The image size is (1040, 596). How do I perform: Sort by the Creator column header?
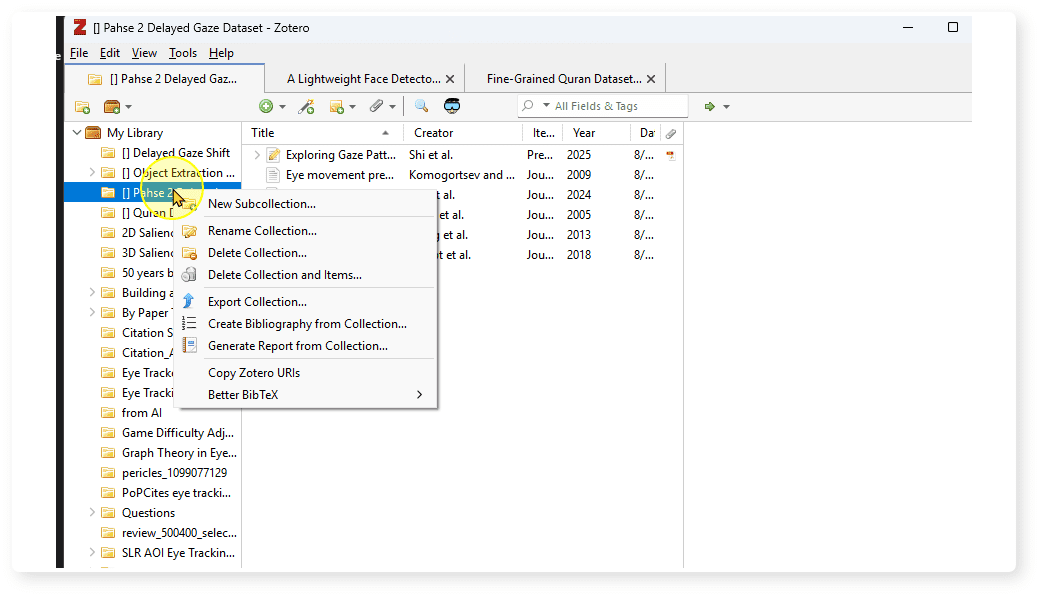pos(463,133)
